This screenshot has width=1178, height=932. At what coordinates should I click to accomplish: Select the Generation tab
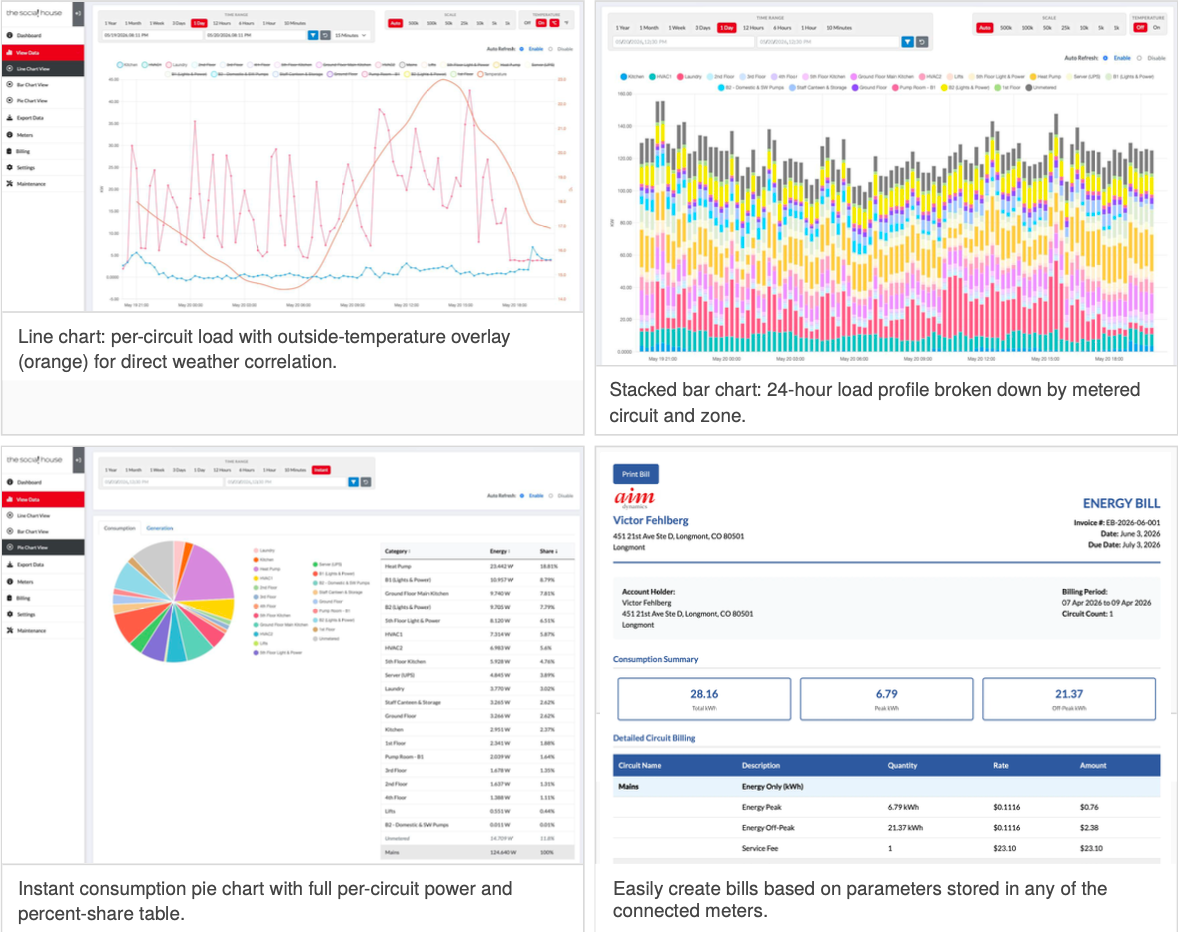[x=159, y=528]
